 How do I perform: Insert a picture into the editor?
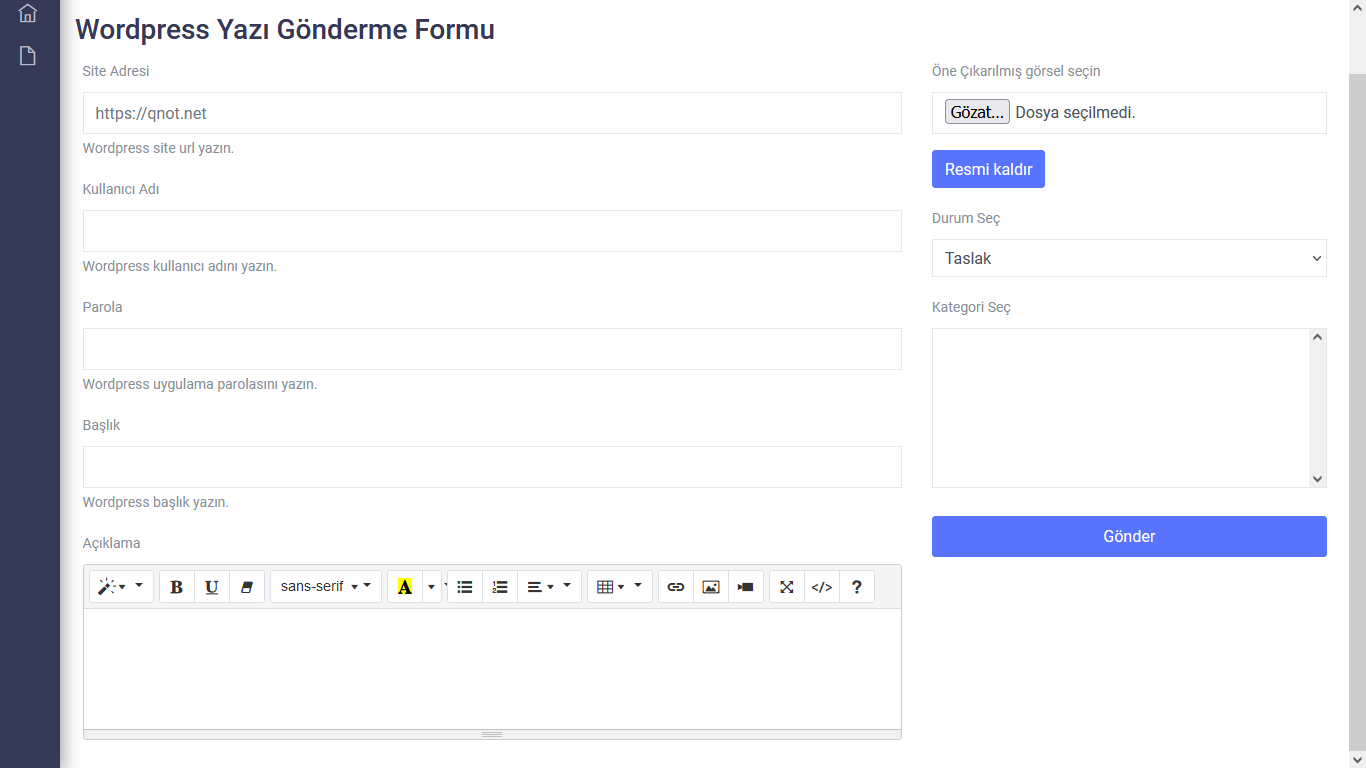(x=711, y=587)
